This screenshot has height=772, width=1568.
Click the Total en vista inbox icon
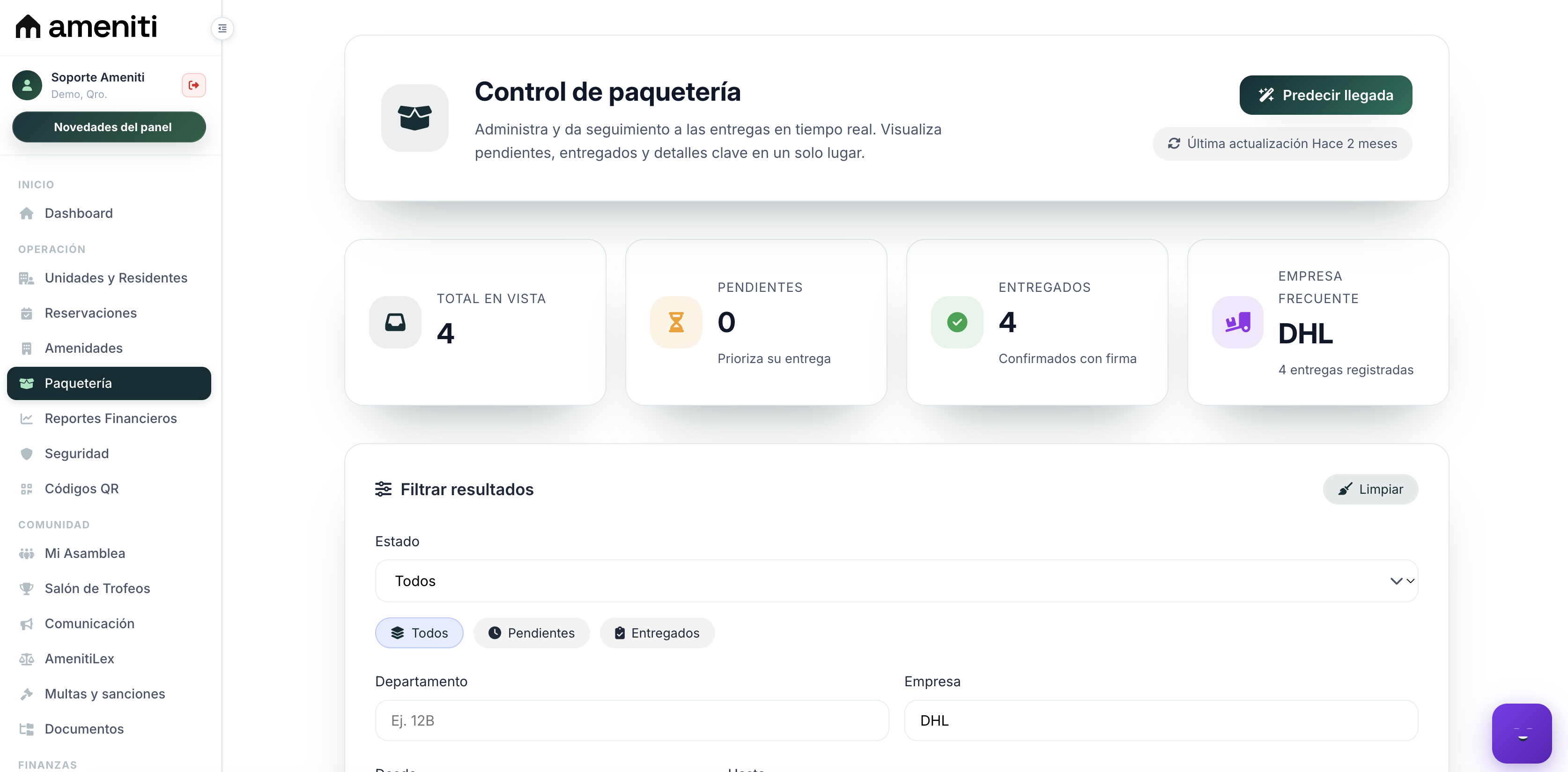[395, 322]
